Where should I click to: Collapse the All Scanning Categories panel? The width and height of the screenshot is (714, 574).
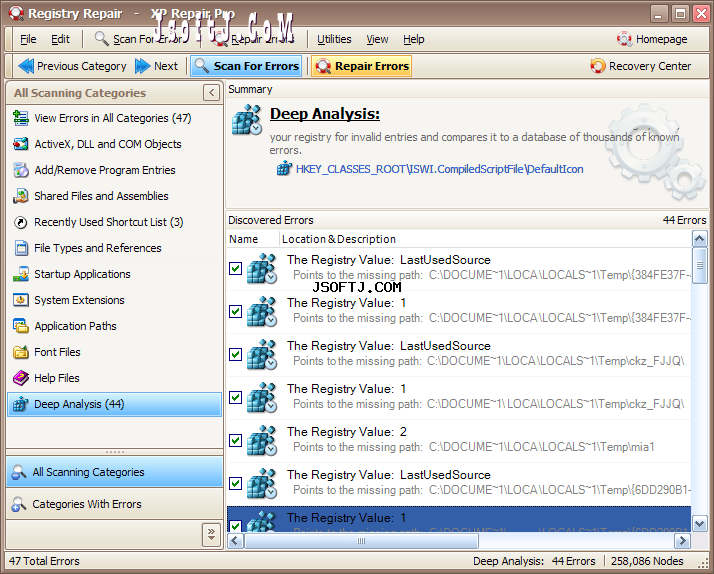coord(211,93)
